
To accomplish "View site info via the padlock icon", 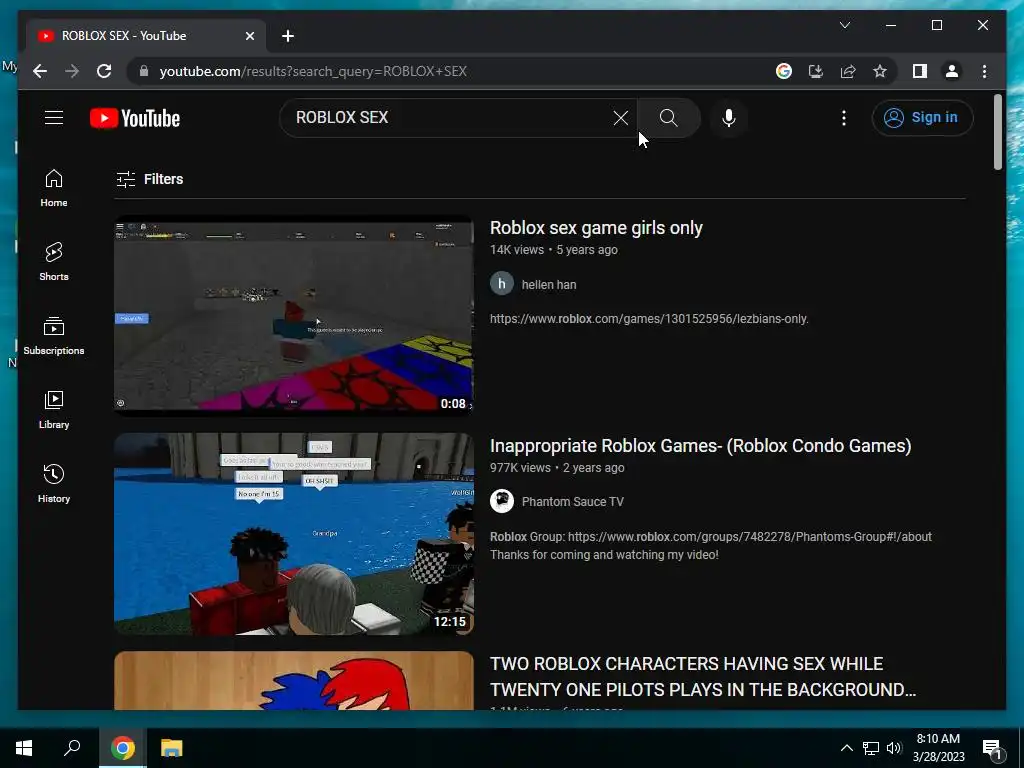I will tap(144, 71).
